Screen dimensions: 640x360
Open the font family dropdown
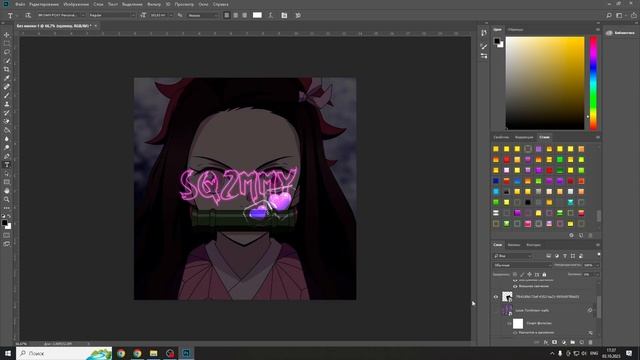(61, 15)
